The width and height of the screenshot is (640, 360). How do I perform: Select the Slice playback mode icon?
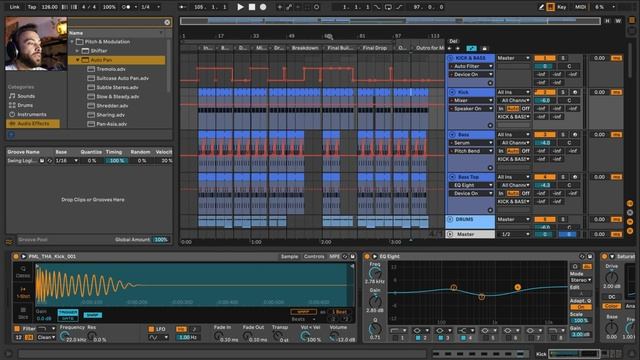[x=23, y=313]
